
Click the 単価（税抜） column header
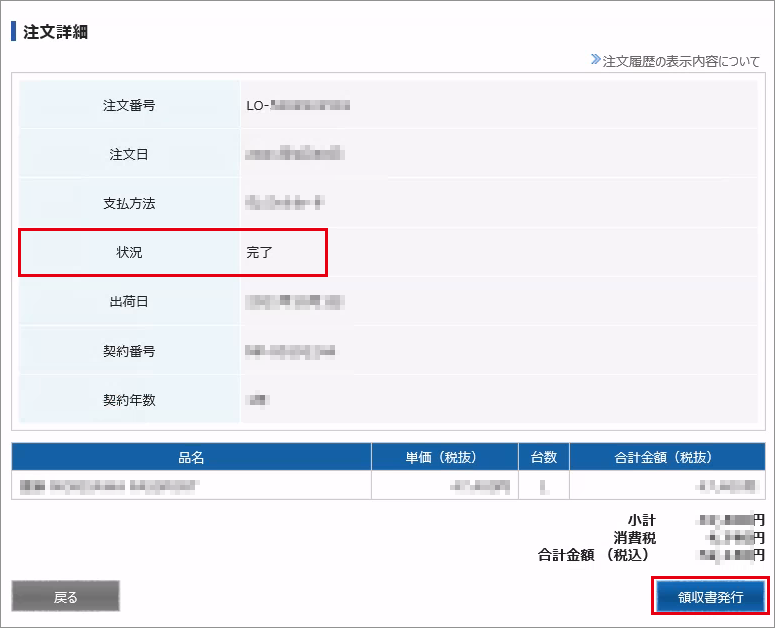coord(444,457)
